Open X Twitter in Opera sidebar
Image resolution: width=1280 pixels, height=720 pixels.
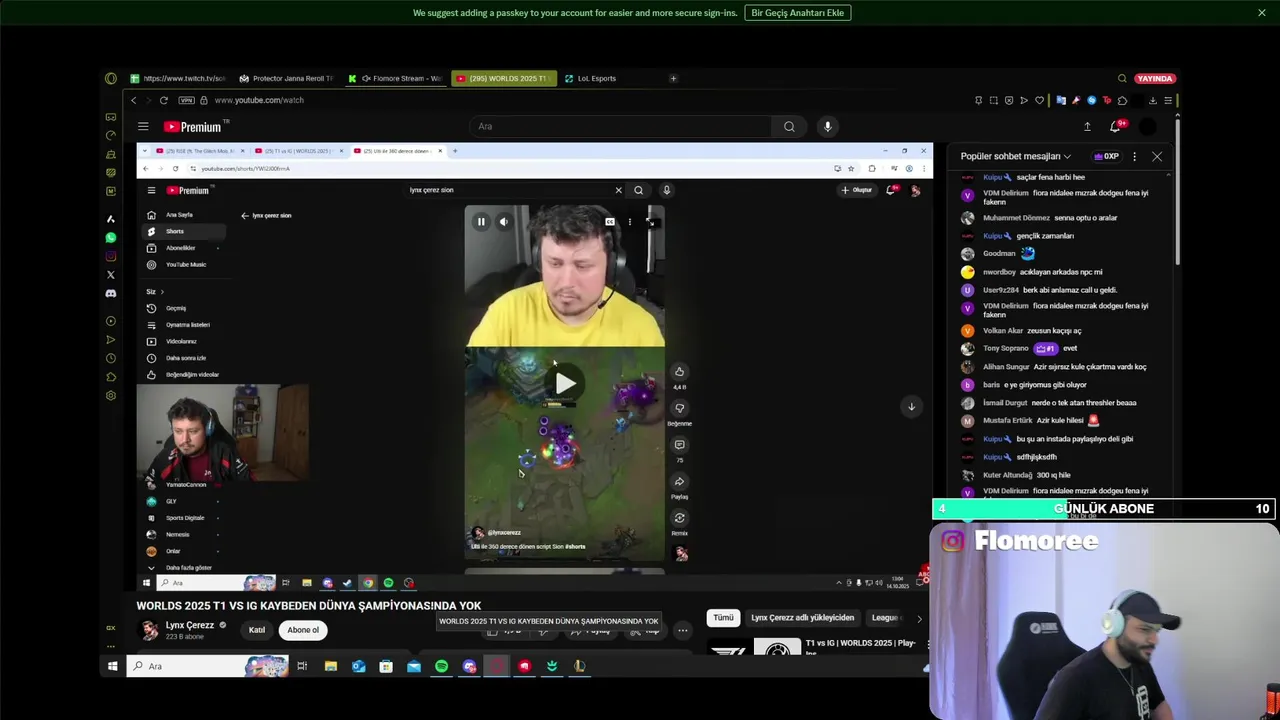tap(111, 275)
